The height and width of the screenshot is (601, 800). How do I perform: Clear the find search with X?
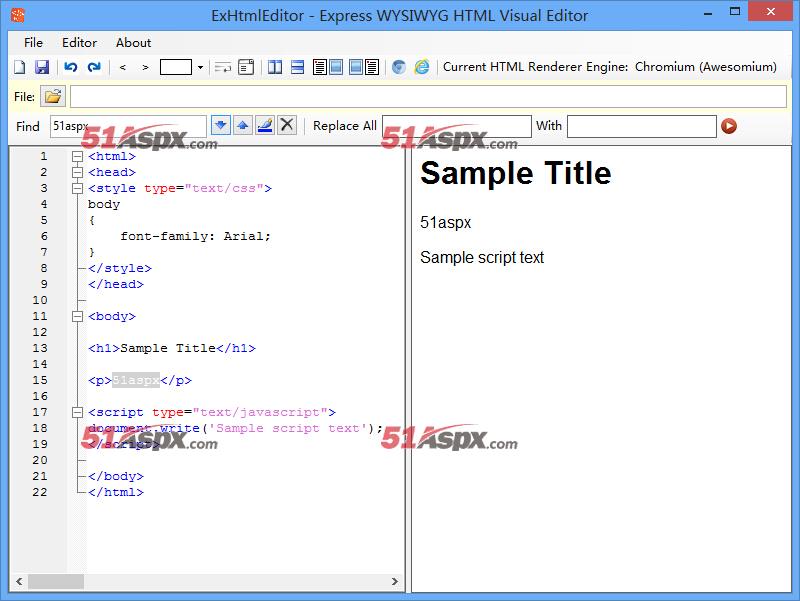[x=287, y=126]
